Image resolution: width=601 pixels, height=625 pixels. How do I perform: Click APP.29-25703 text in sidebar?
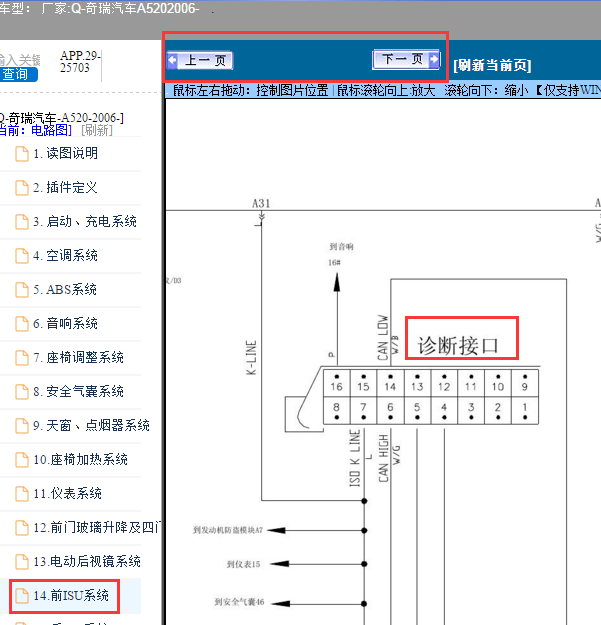tap(80, 62)
